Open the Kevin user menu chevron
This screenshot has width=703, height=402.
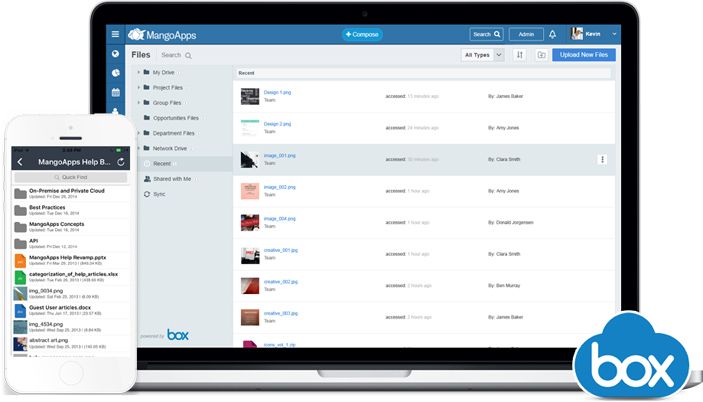click(614, 34)
